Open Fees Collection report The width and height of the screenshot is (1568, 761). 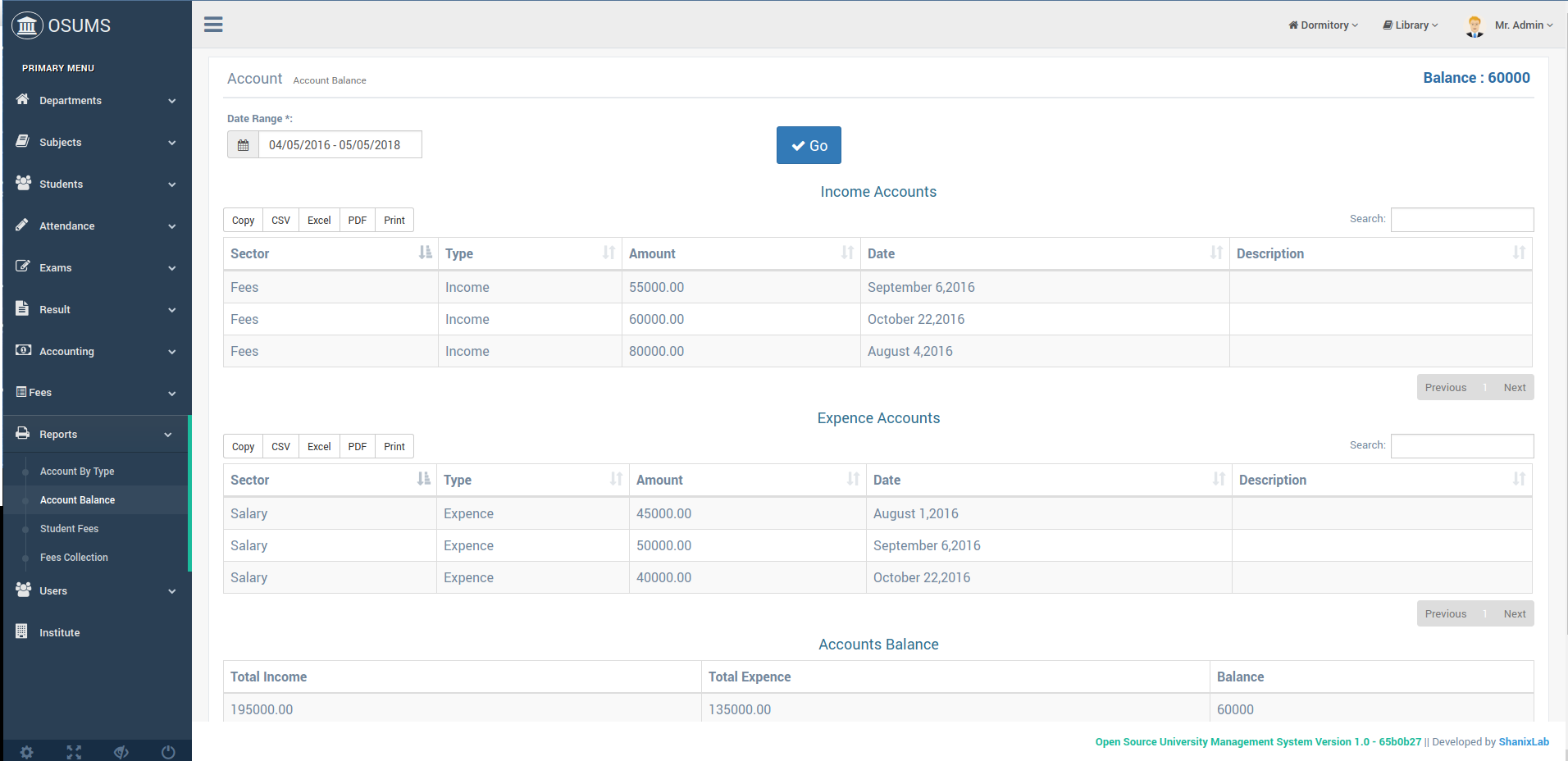pos(74,558)
